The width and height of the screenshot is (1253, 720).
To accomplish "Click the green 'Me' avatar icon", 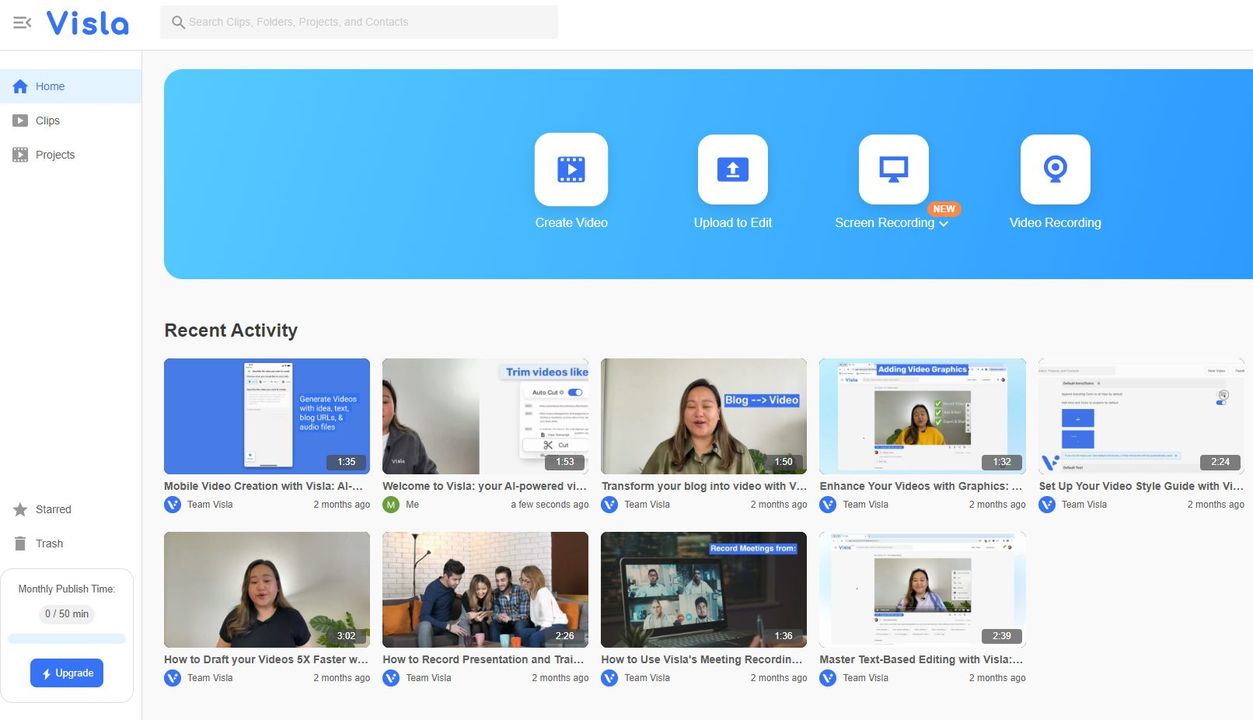I will point(391,505).
